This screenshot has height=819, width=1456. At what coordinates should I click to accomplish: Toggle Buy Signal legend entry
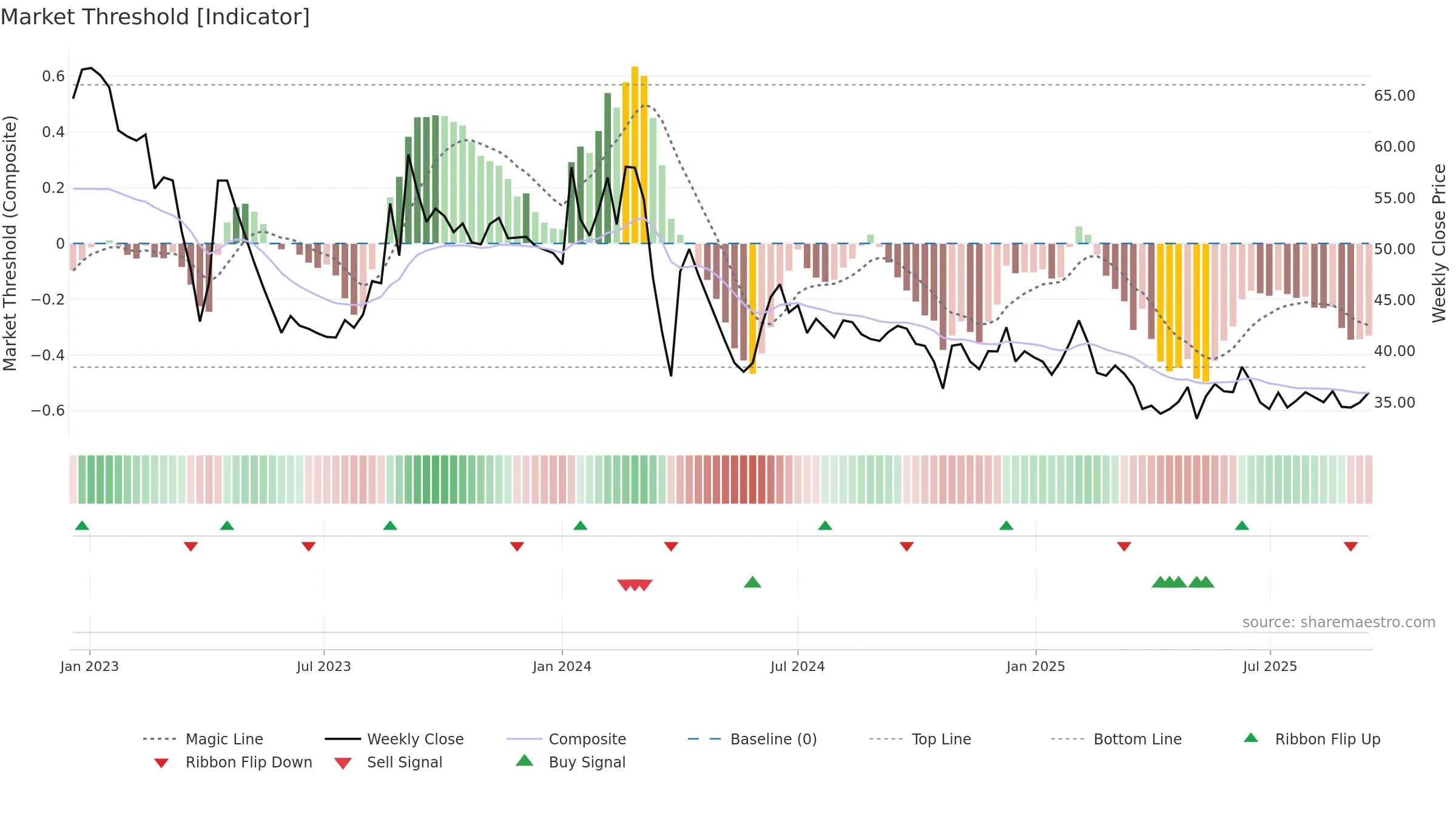click(570, 762)
